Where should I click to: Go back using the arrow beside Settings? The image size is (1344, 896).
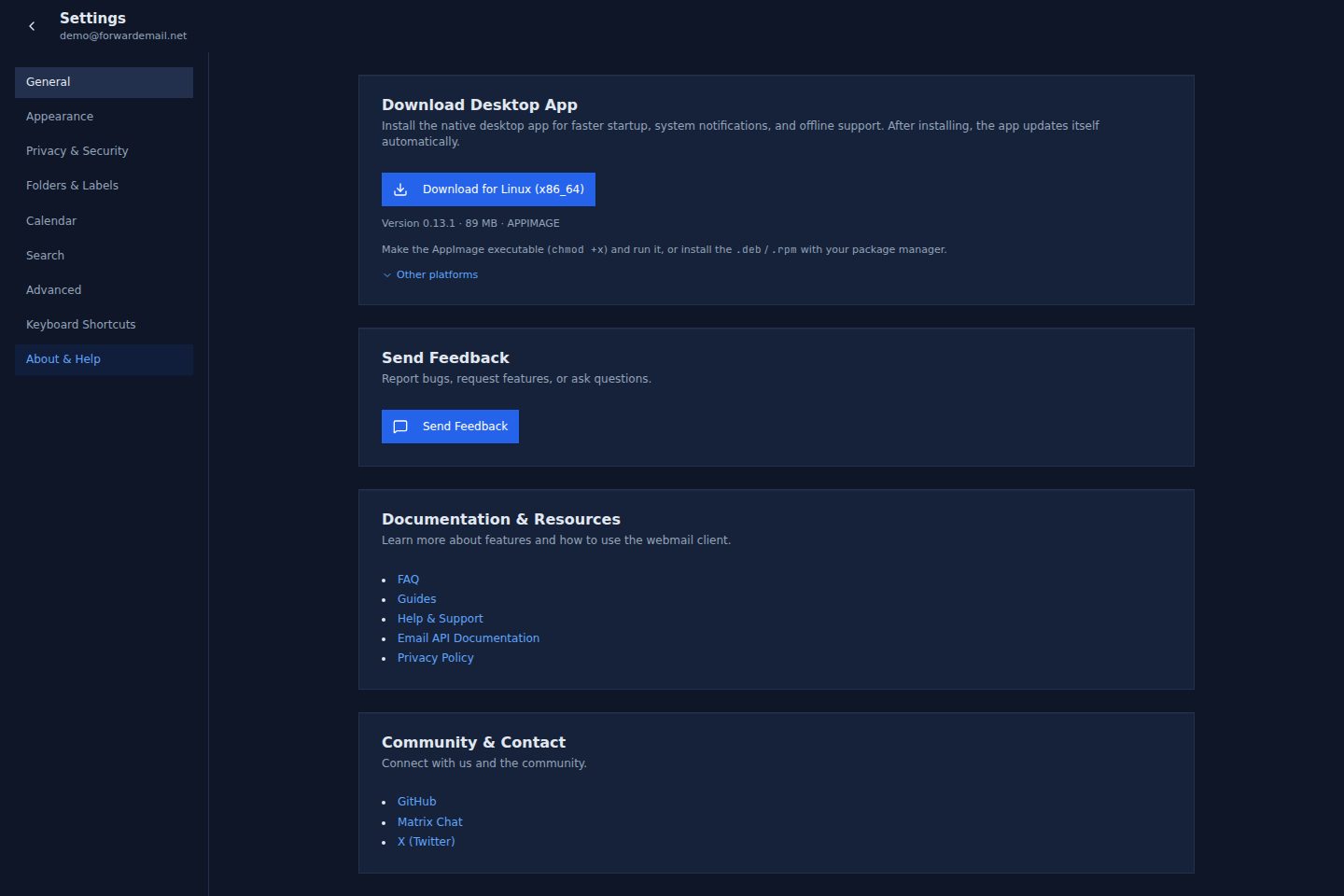click(32, 26)
